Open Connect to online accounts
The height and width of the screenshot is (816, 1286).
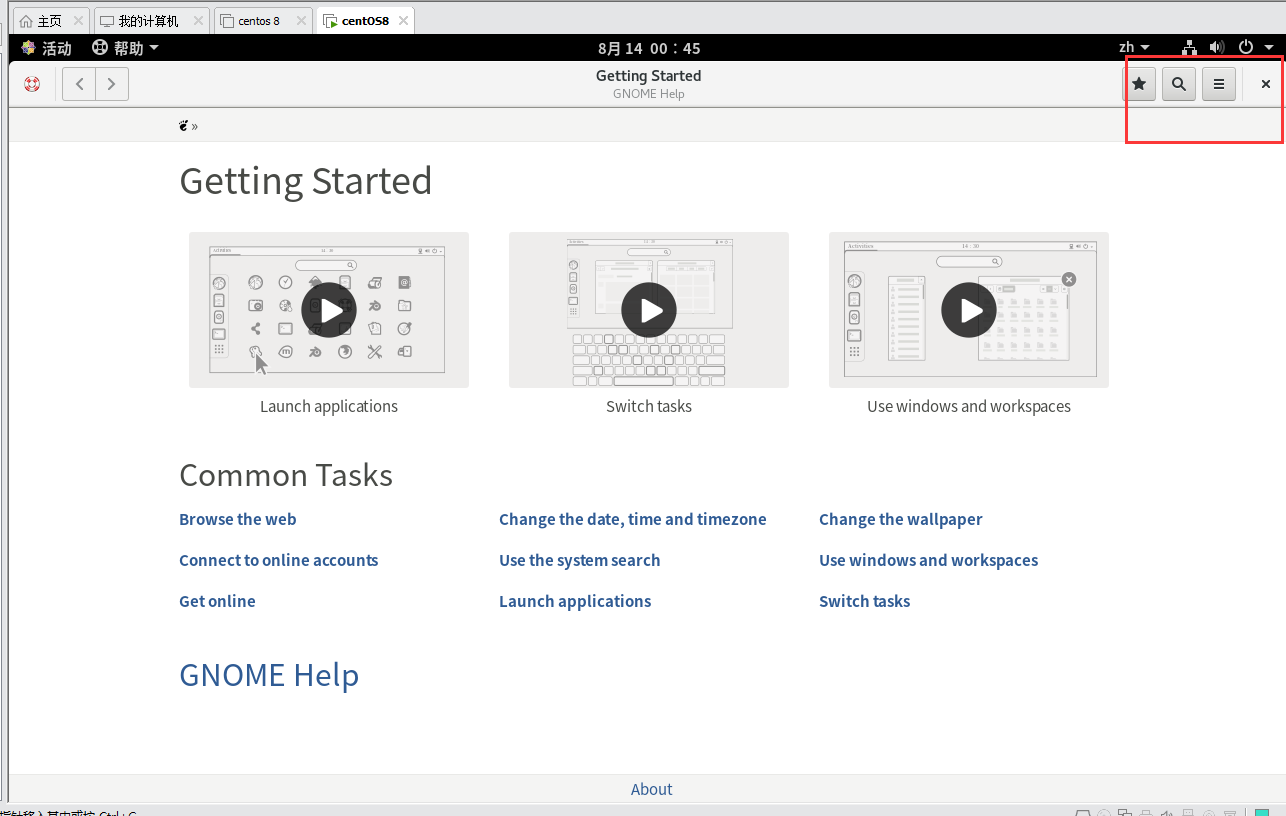(278, 560)
